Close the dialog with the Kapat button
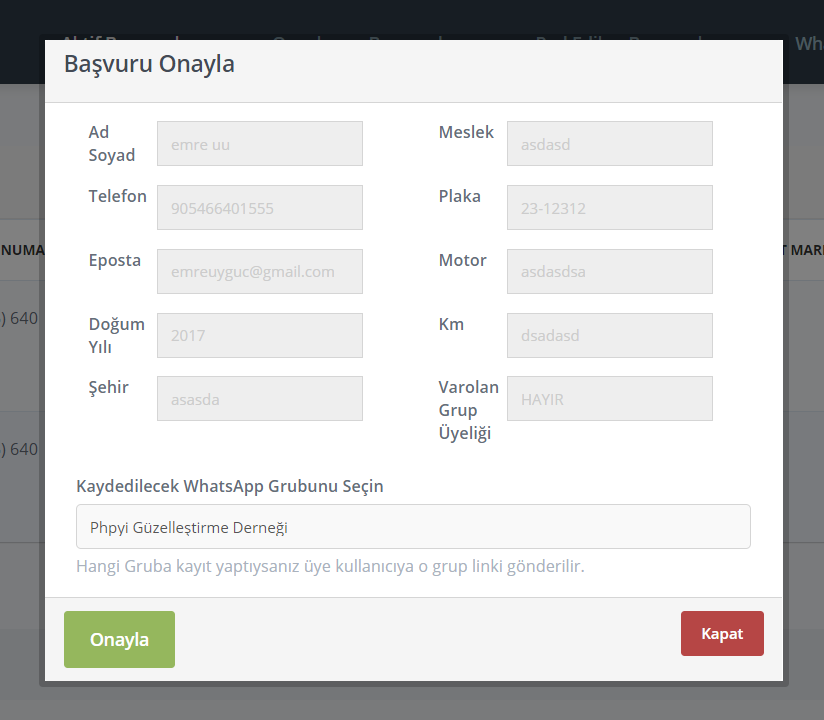The image size is (824, 720). (722, 633)
